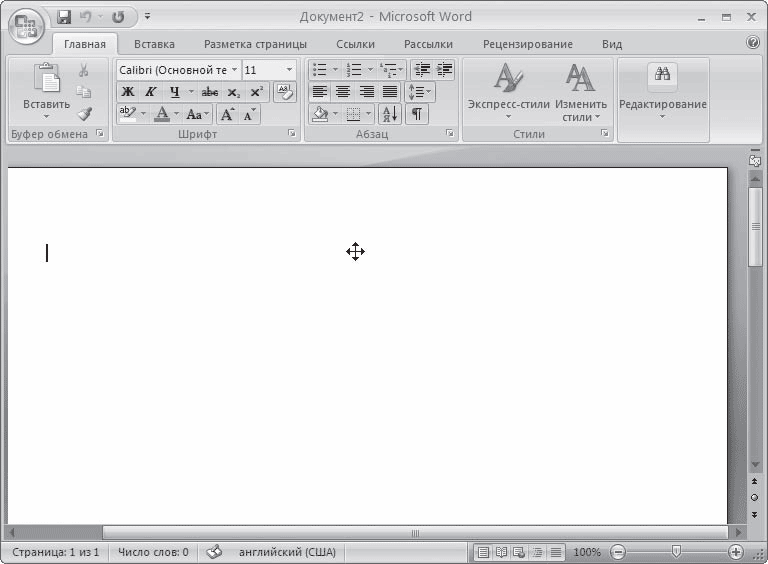The width and height of the screenshot is (768, 564).
Task: Click the Cut scissors icon
Action: (84, 70)
